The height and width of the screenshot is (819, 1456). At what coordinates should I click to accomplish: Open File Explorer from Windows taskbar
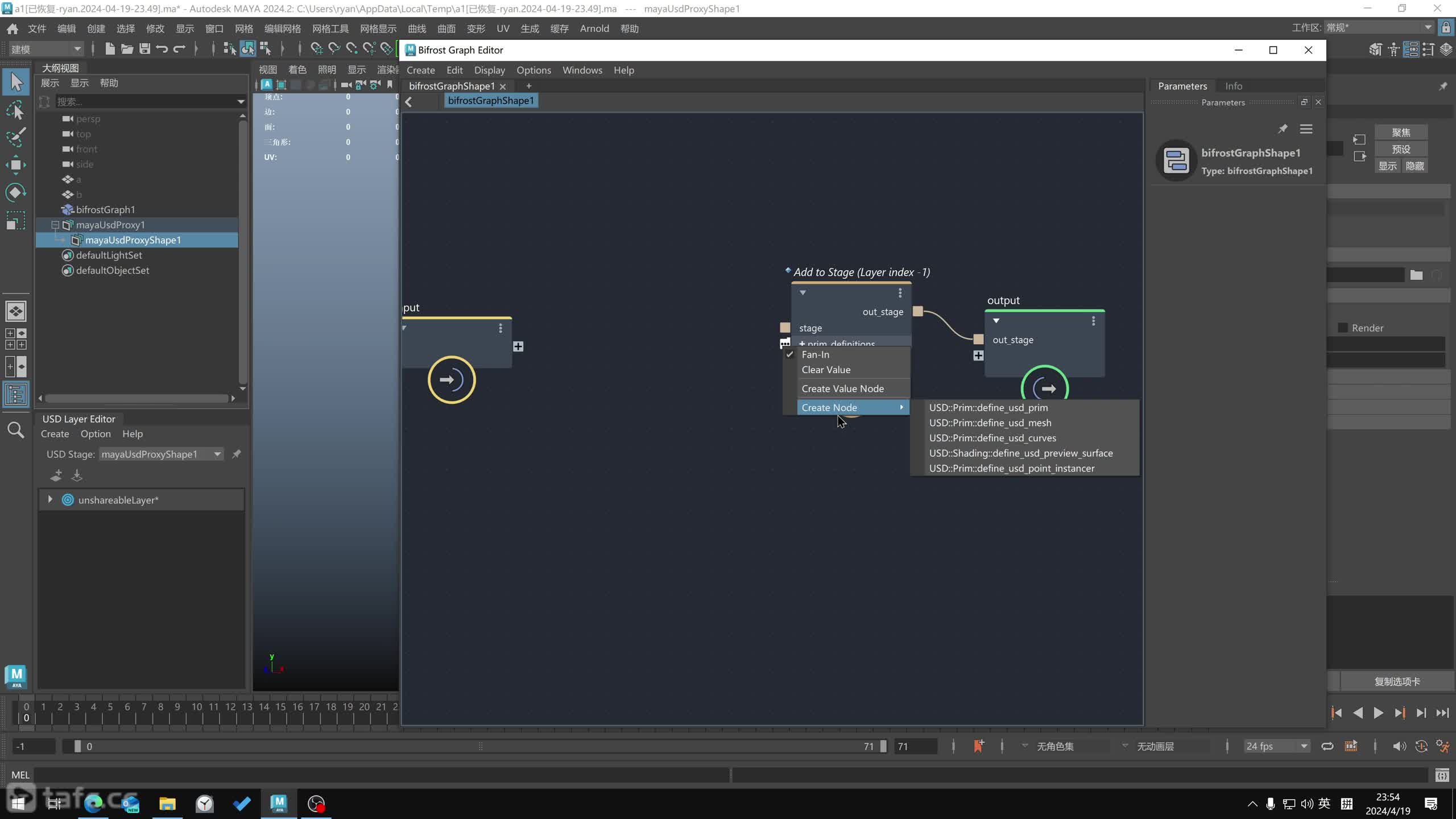(167, 804)
